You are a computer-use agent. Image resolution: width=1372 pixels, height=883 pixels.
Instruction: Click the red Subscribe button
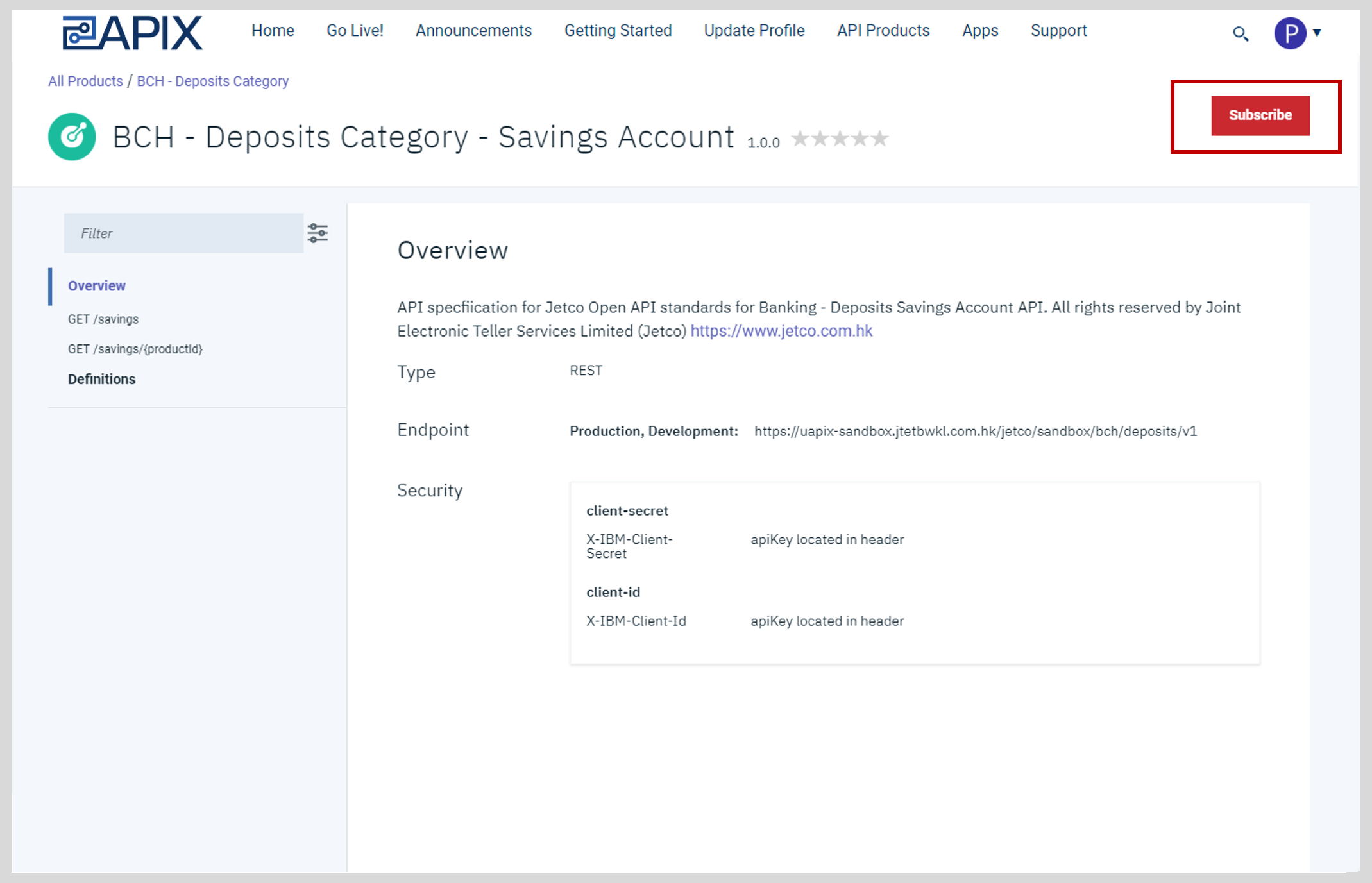[x=1260, y=115]
